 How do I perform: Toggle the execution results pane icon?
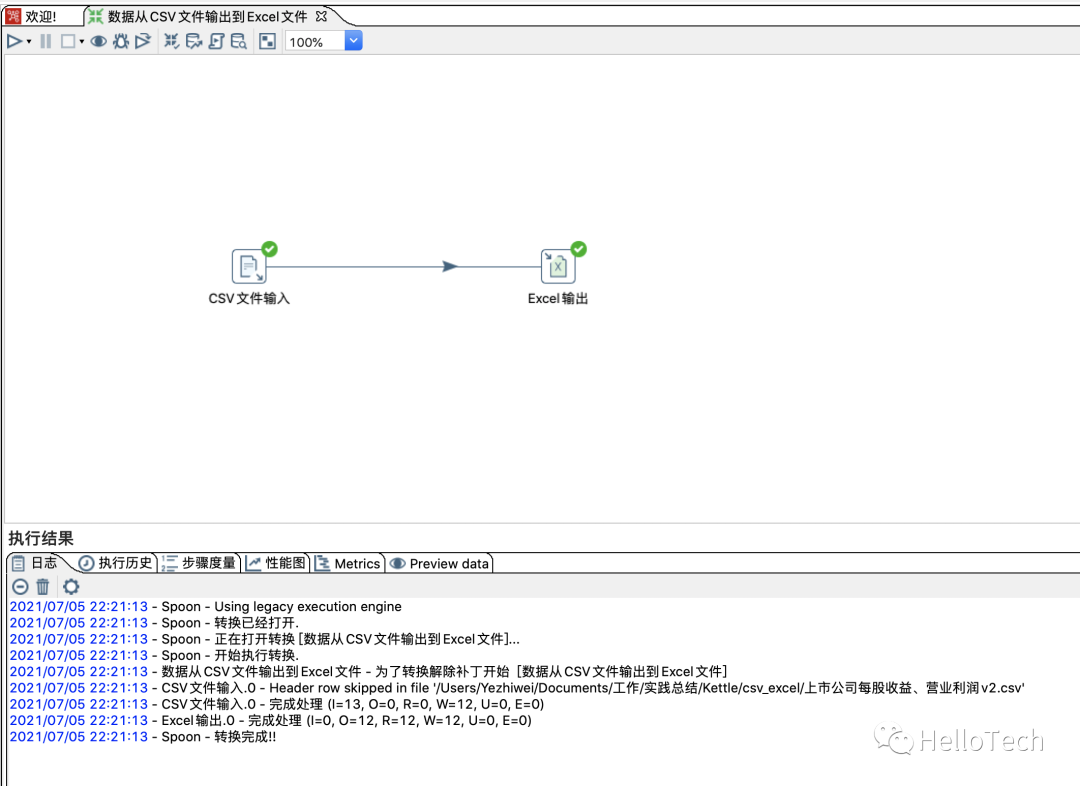pyautogui.click(x=267, y=41)
